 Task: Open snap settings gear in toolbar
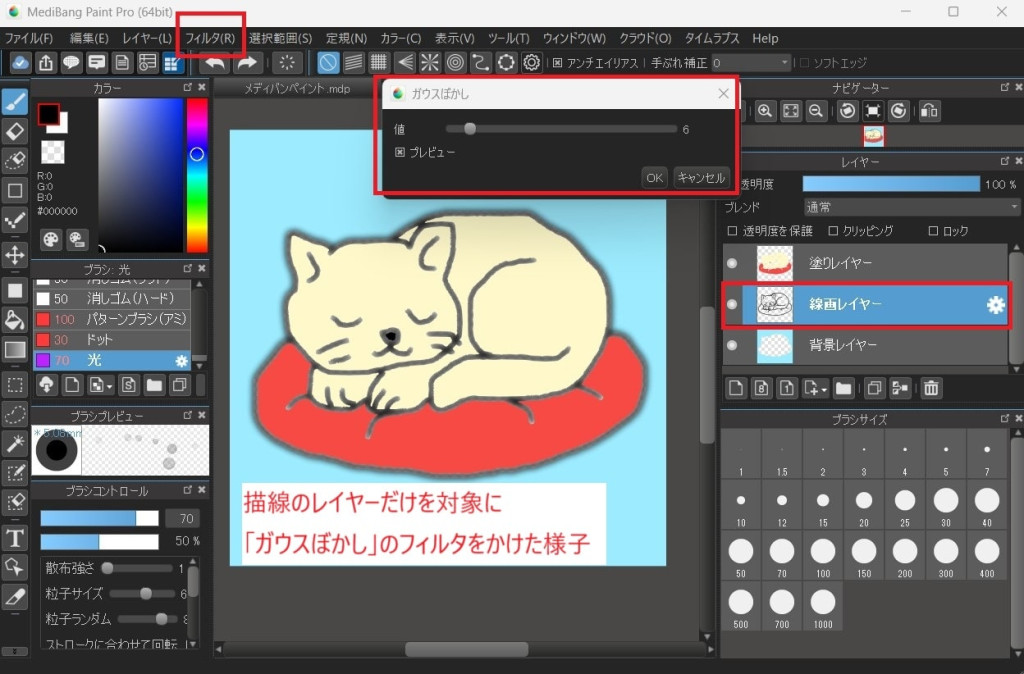[532, 63]
